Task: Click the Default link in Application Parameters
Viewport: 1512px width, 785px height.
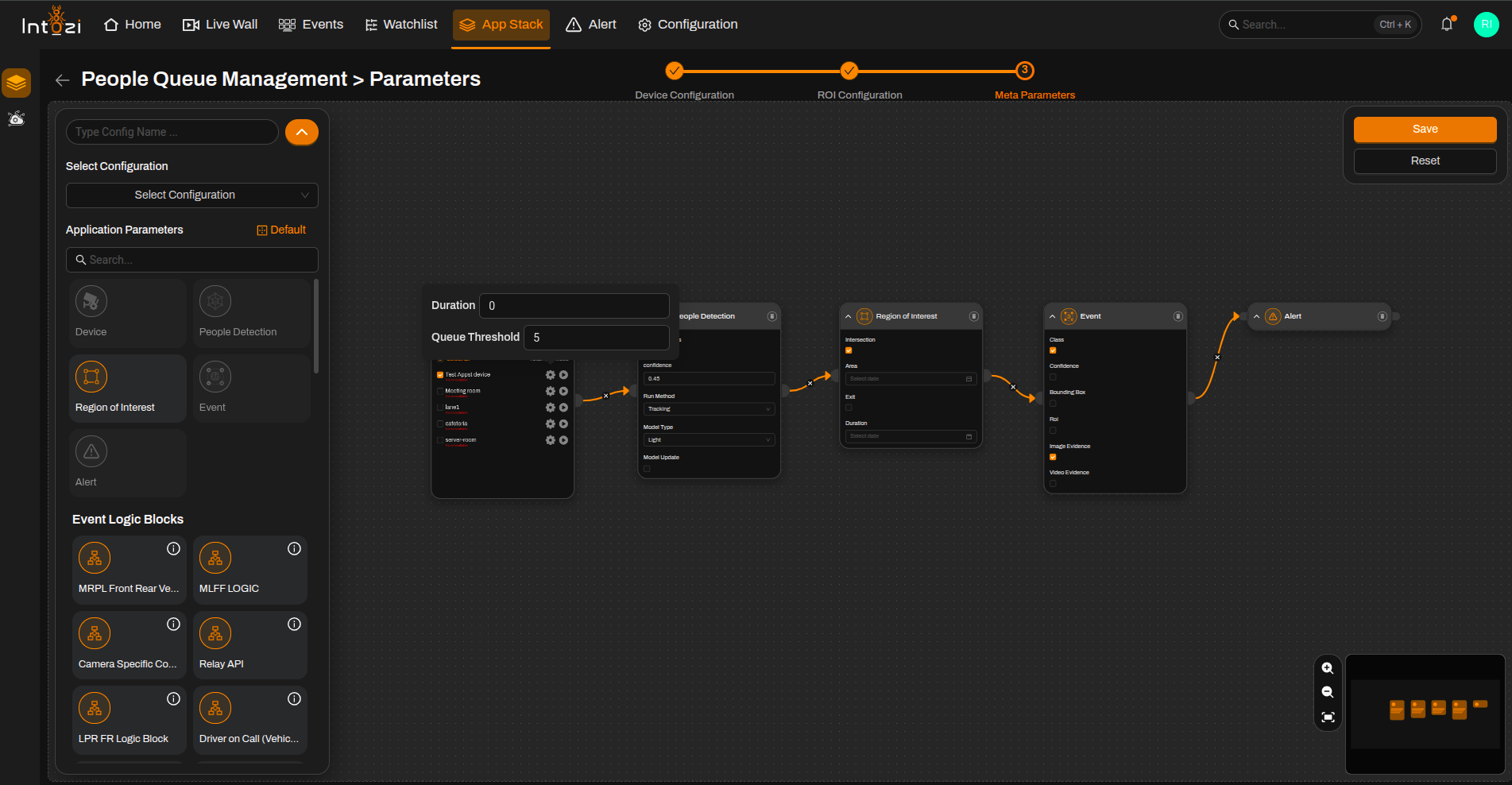Action: (281, 230)
